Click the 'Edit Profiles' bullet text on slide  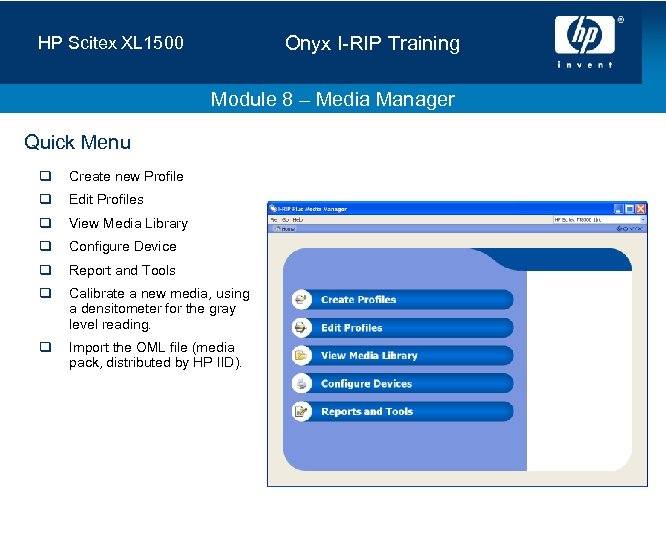[106, 199]
